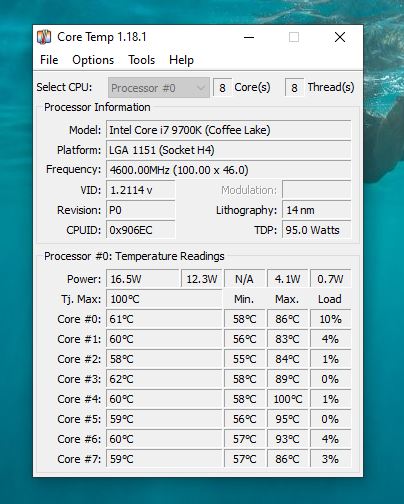Open the Help menu
This screenshot has height=504, width=404.
click(181, 60)
